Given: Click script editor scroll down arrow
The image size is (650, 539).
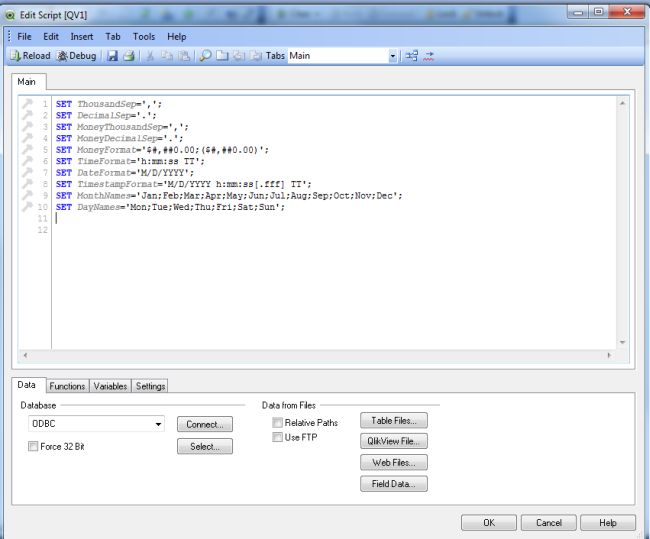Looking at the screenshot, I should click(622, 342).
